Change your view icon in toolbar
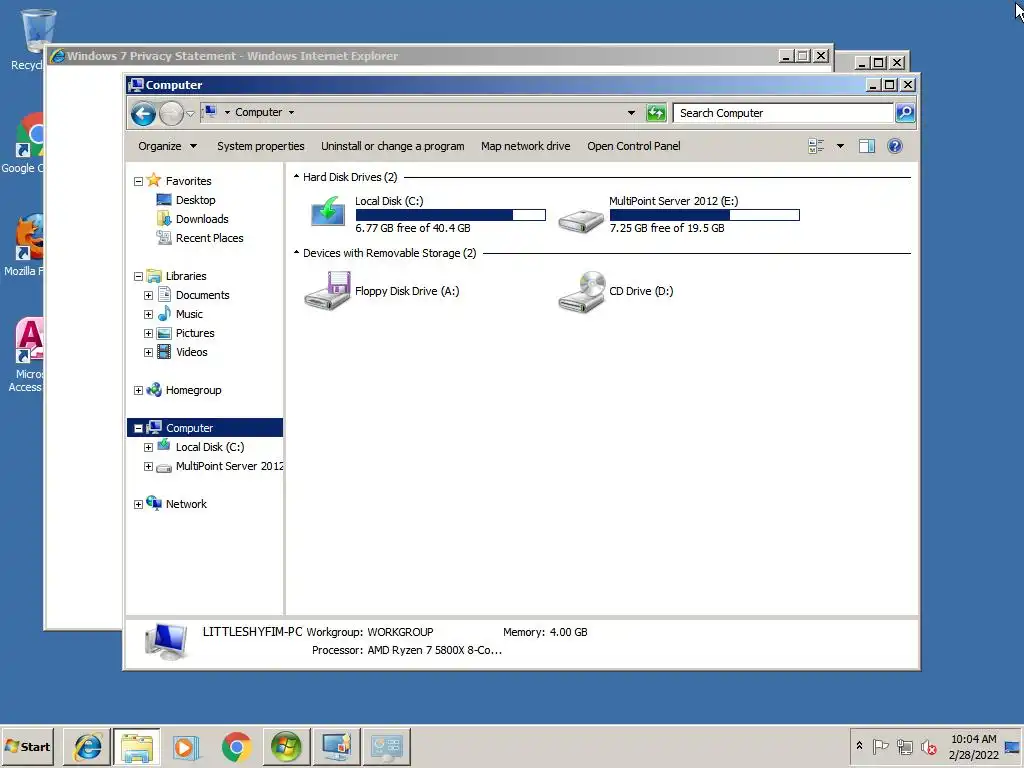The height and width of the screenshot is (768, 1024). (816, 146)
